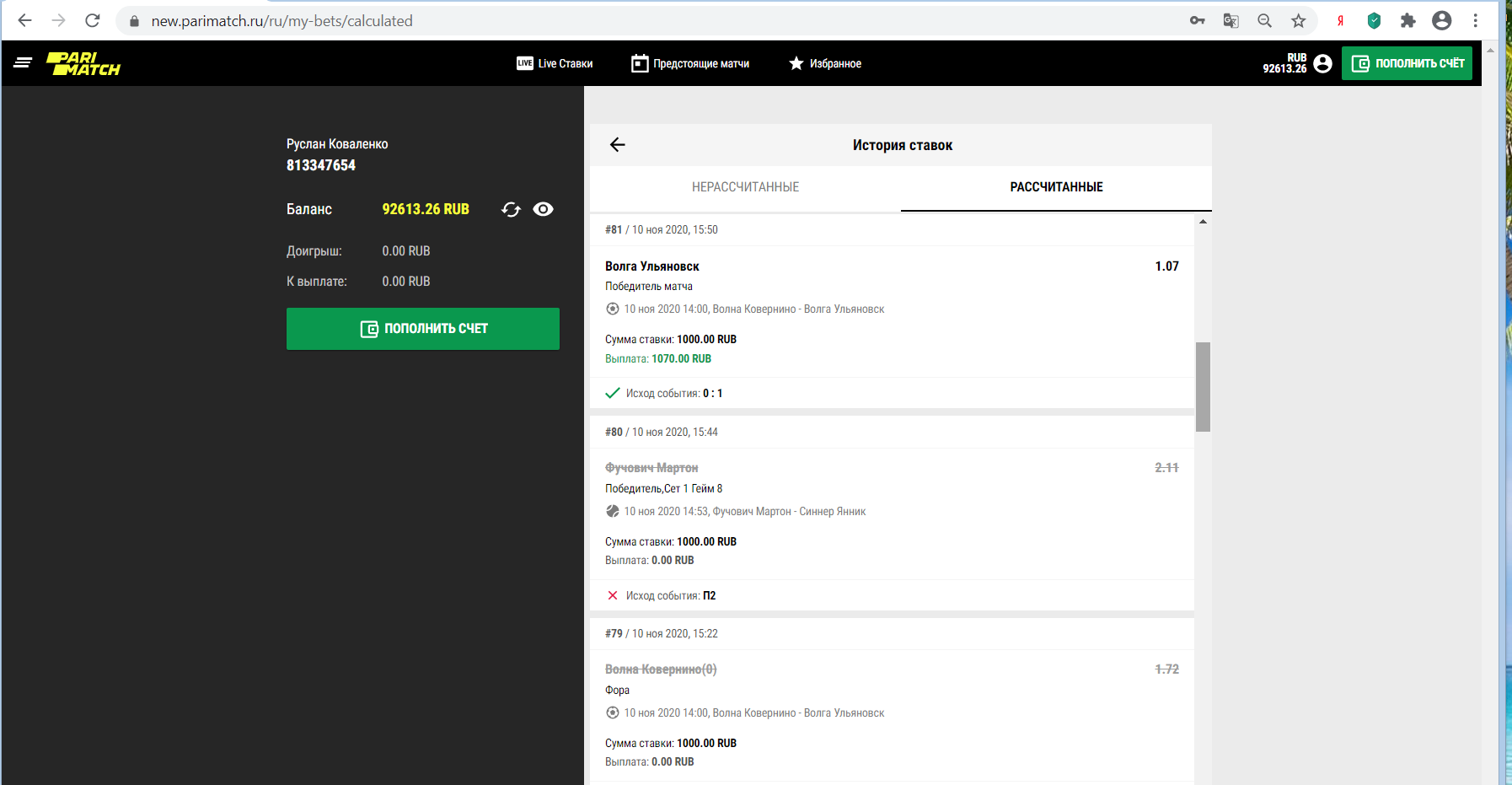Refresh the balance with the circular arrows icon
1512x785 pixels.
[511, 209]
